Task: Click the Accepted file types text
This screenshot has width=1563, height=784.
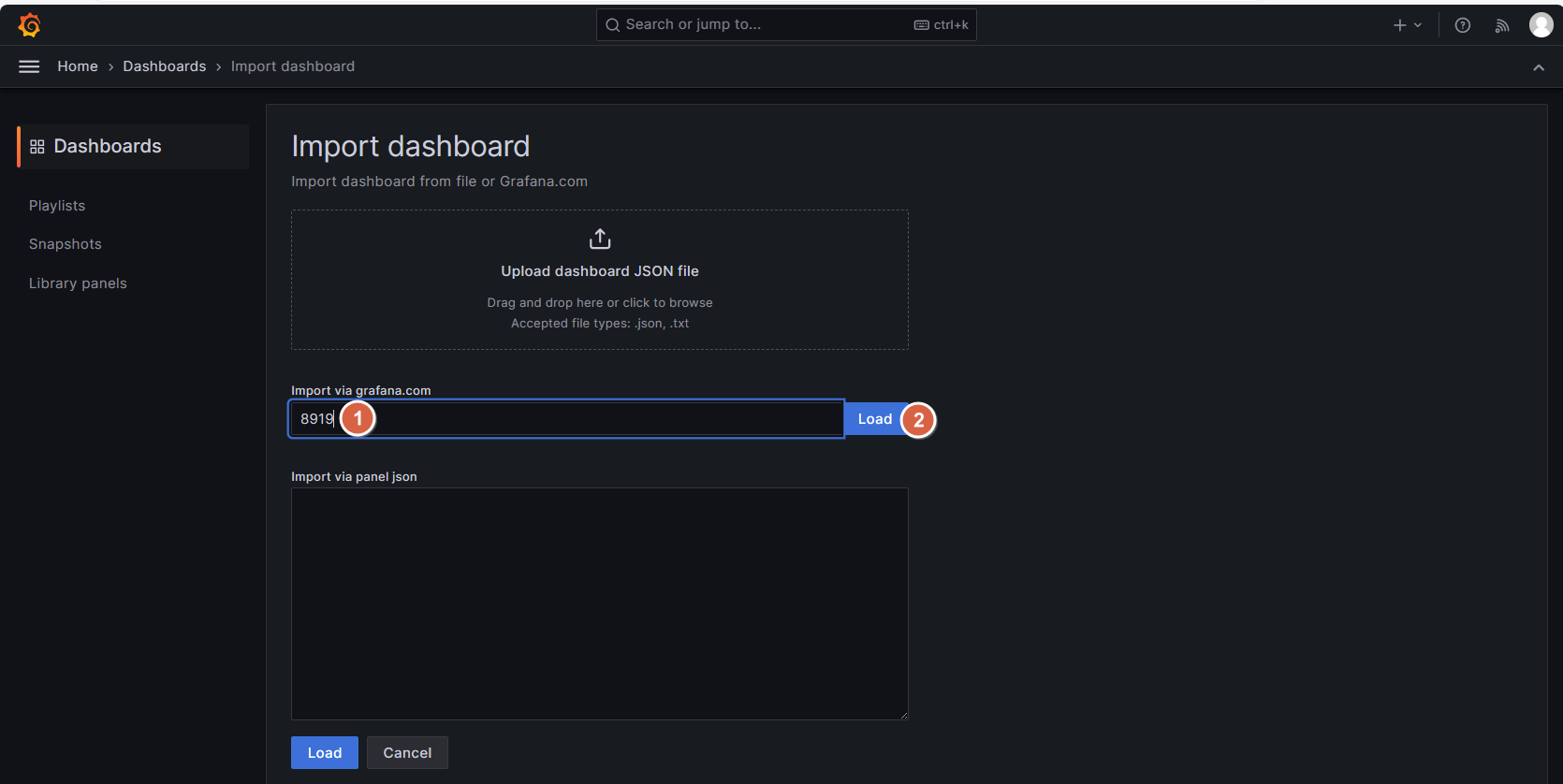Action: (600, 324)
